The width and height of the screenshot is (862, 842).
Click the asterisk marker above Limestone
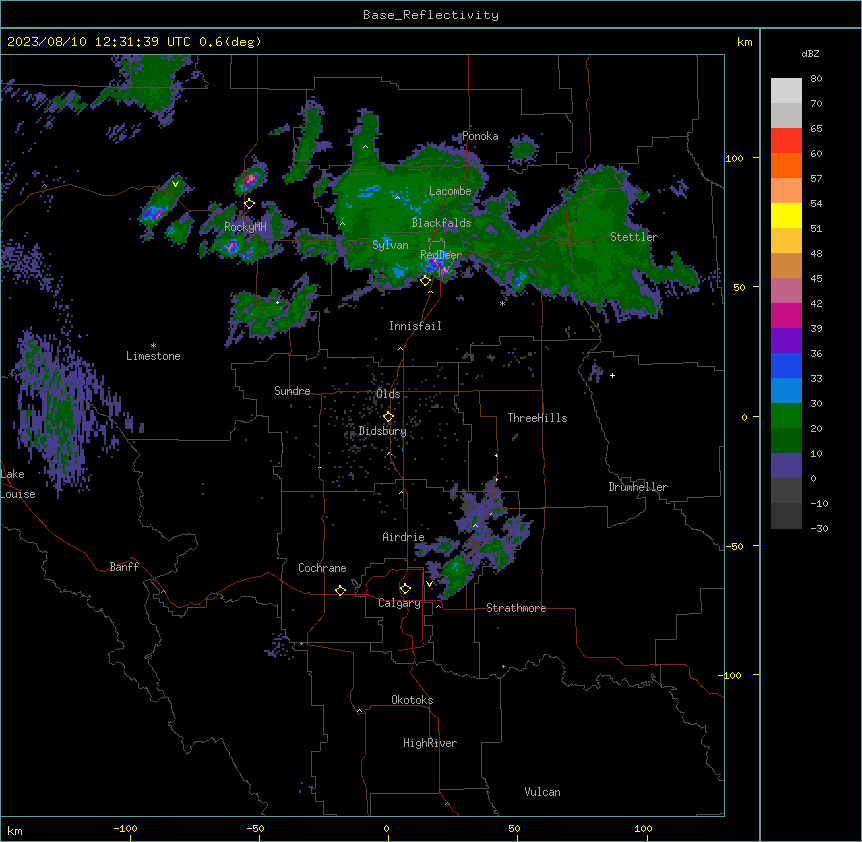[x=153, y=346]
